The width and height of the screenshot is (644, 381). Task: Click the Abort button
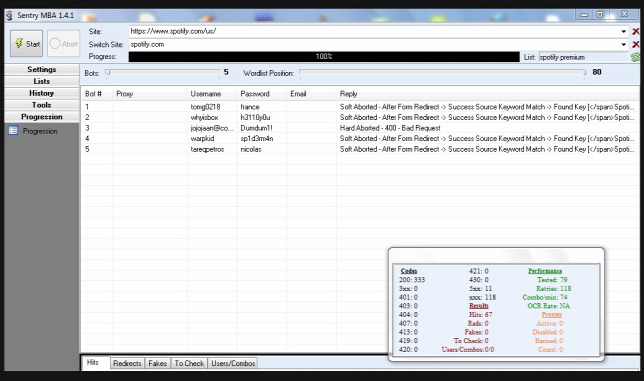coord(64,44)
